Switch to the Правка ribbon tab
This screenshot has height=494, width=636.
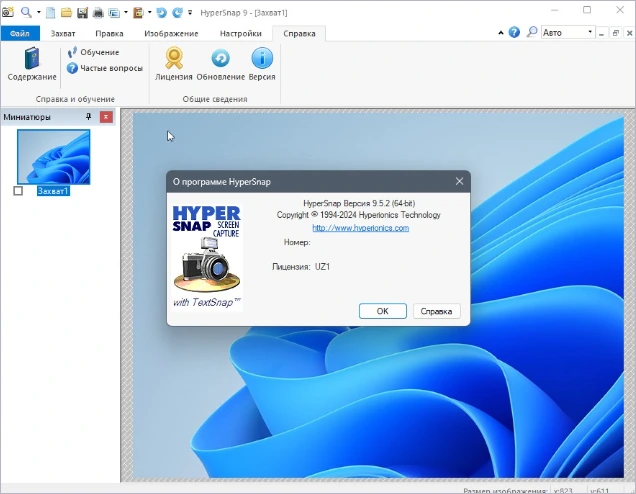pos(109,34)
